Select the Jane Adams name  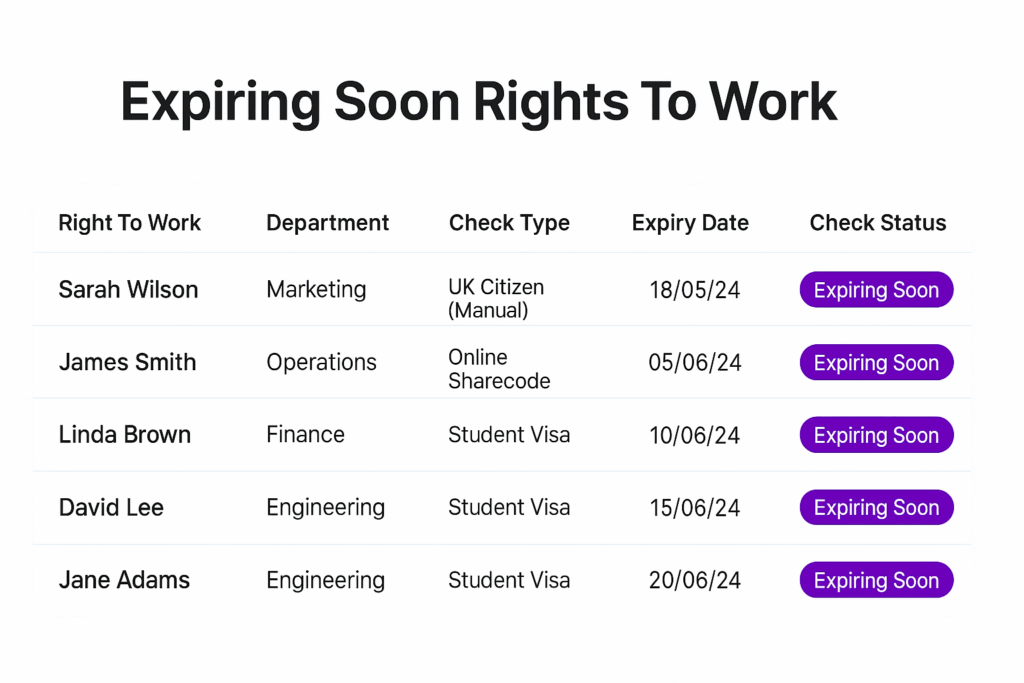[124, 580]
